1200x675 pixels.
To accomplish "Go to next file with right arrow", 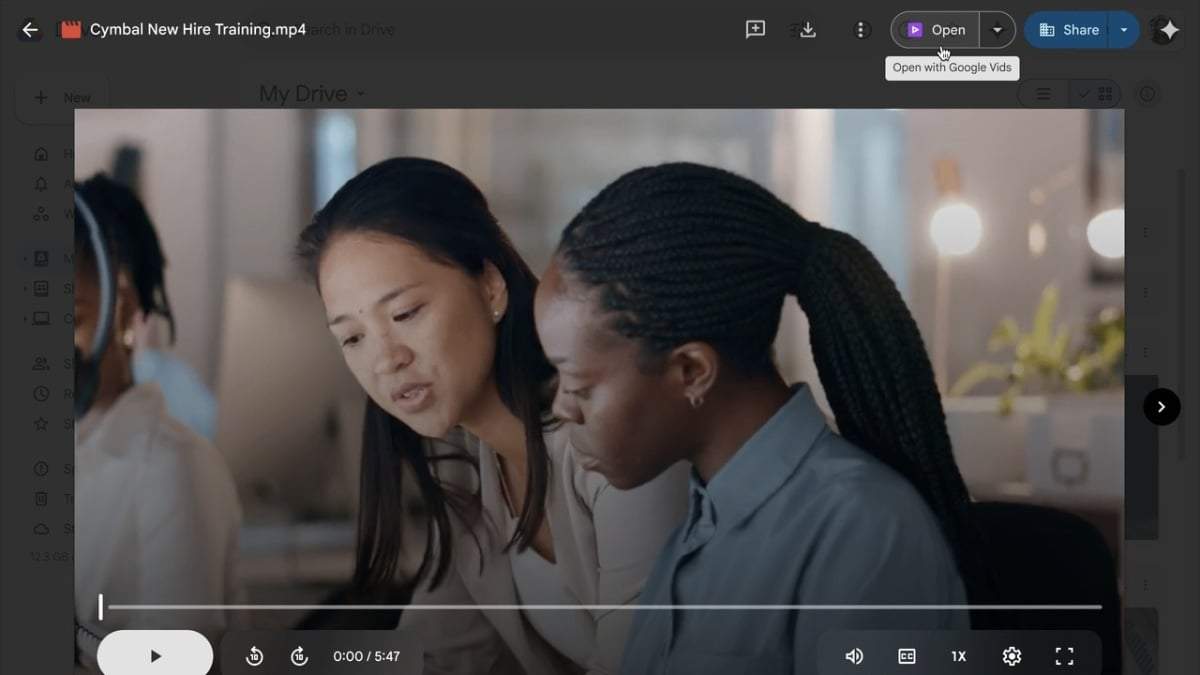I will [1161, 407].
